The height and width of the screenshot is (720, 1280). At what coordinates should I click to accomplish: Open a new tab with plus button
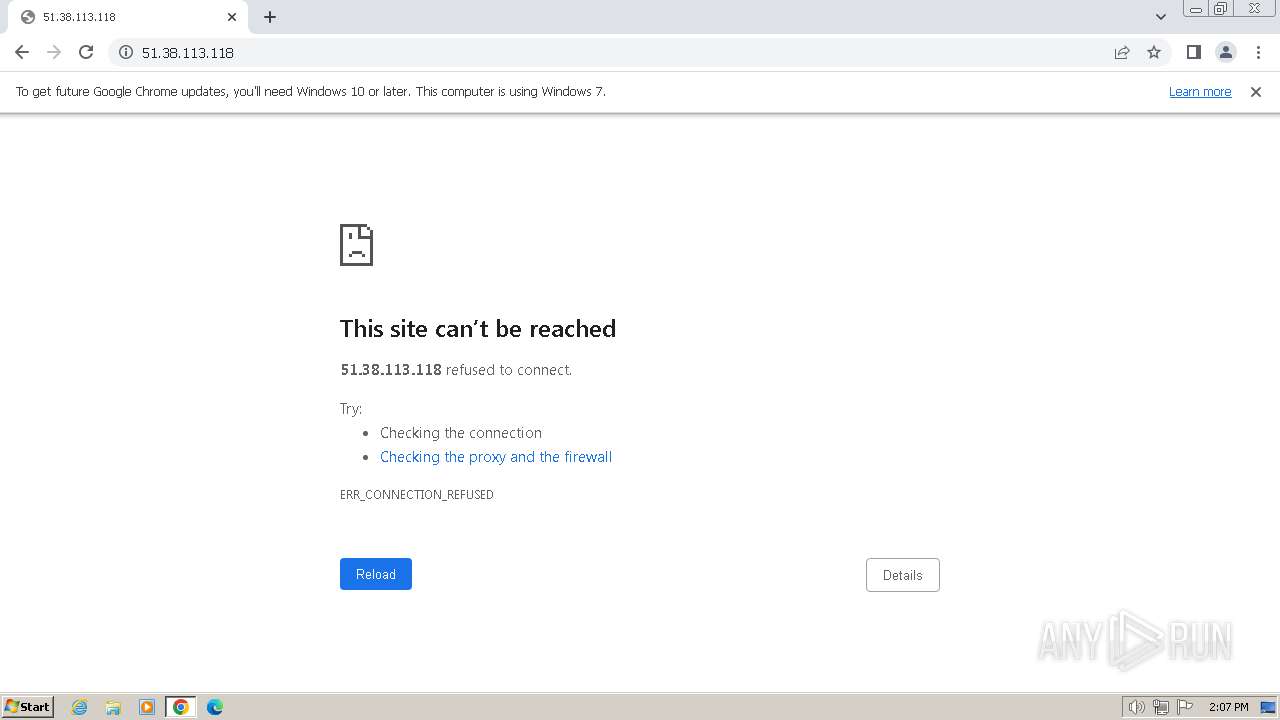pyautogui.click(x=270, y=17)
